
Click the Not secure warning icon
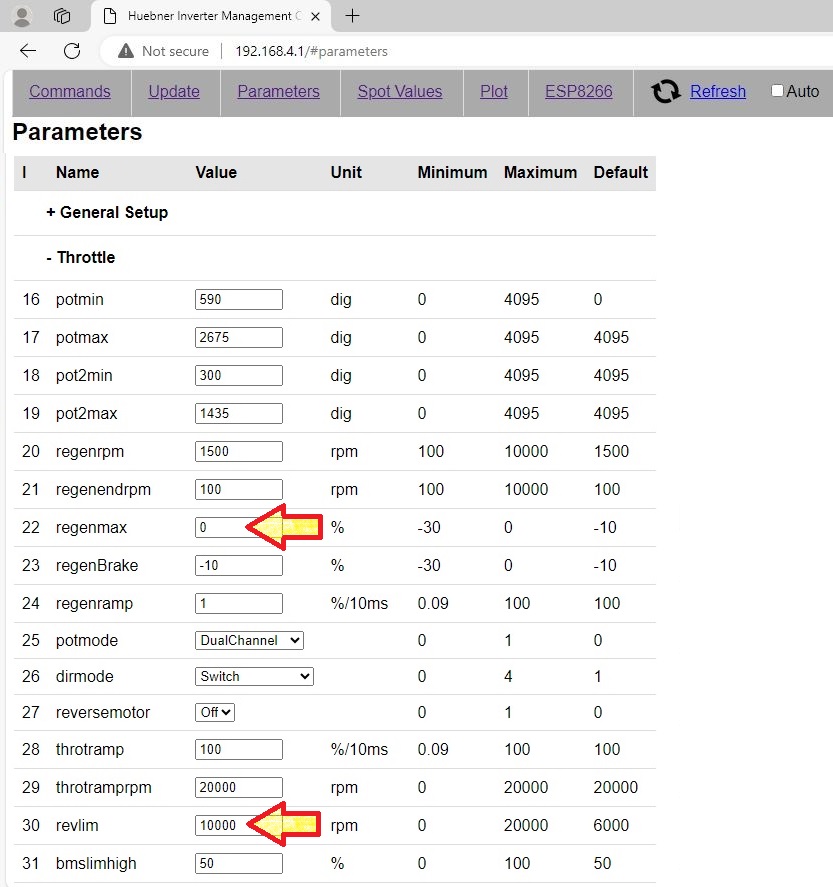point(125,51)
